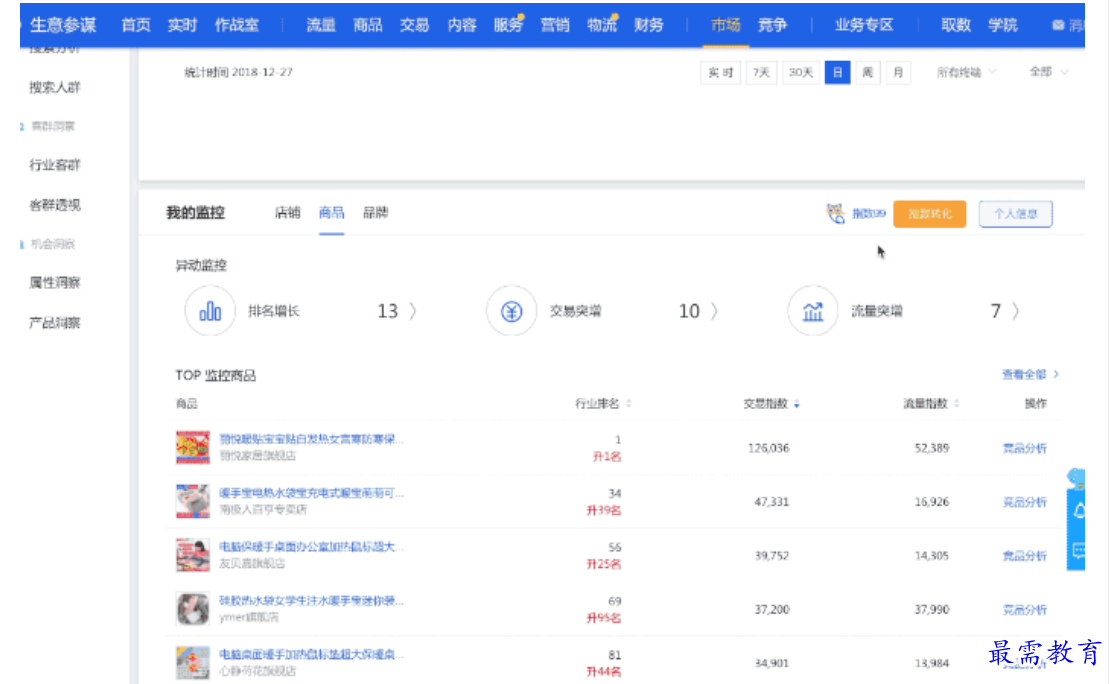Open the notification bell on right sidebar
Screen dimensions: 1110x684
(1078, 511)
